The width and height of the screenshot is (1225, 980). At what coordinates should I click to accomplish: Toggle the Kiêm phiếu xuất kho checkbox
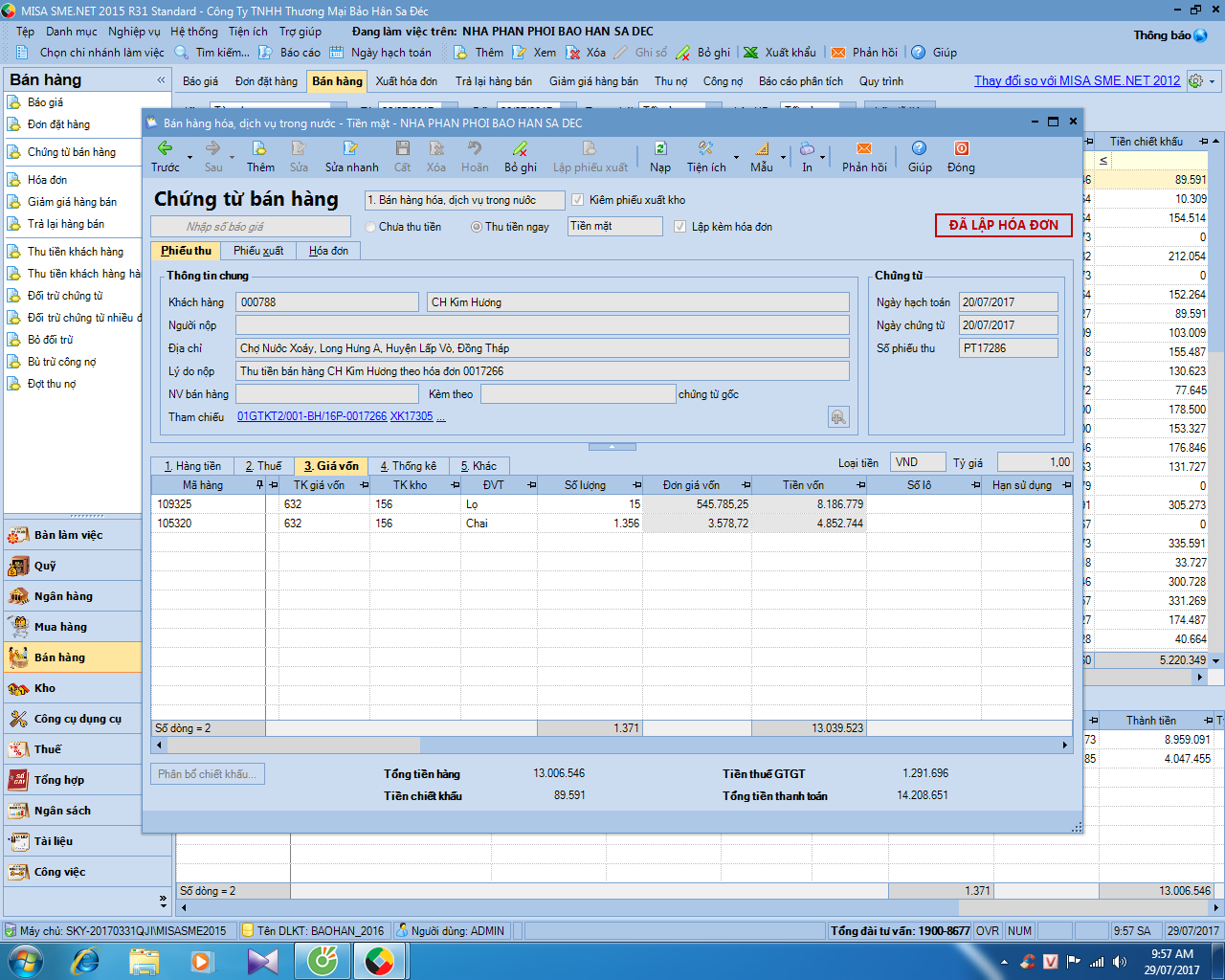tap(577, 200)
